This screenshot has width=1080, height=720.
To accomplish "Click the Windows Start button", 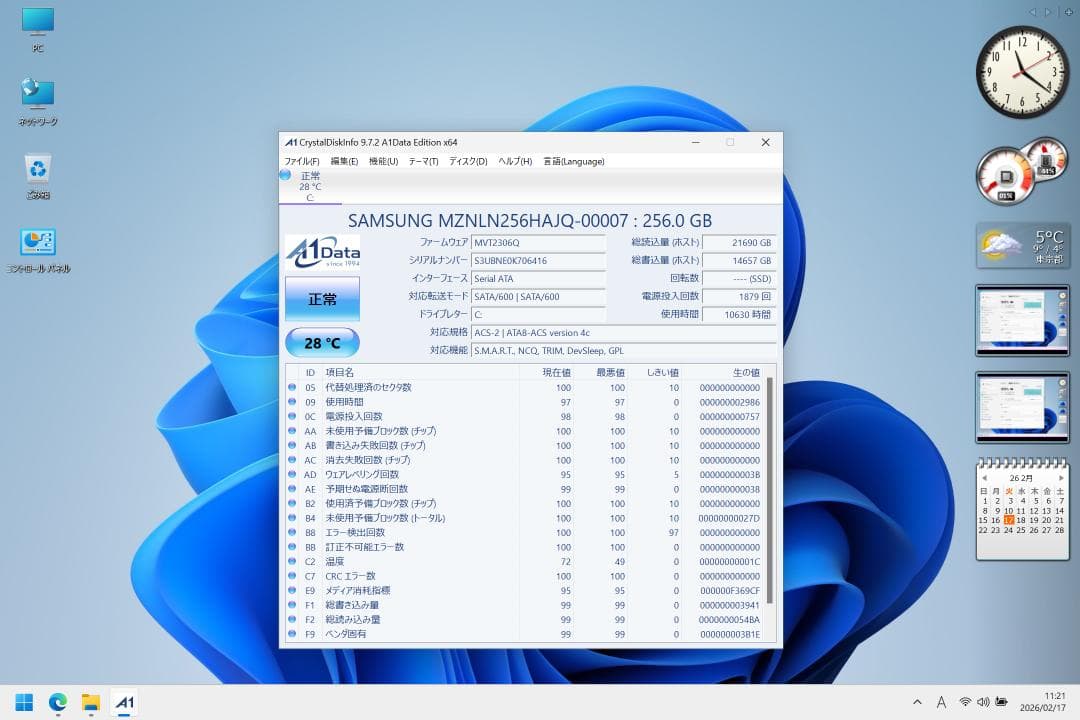I will [x=24, y=702].
